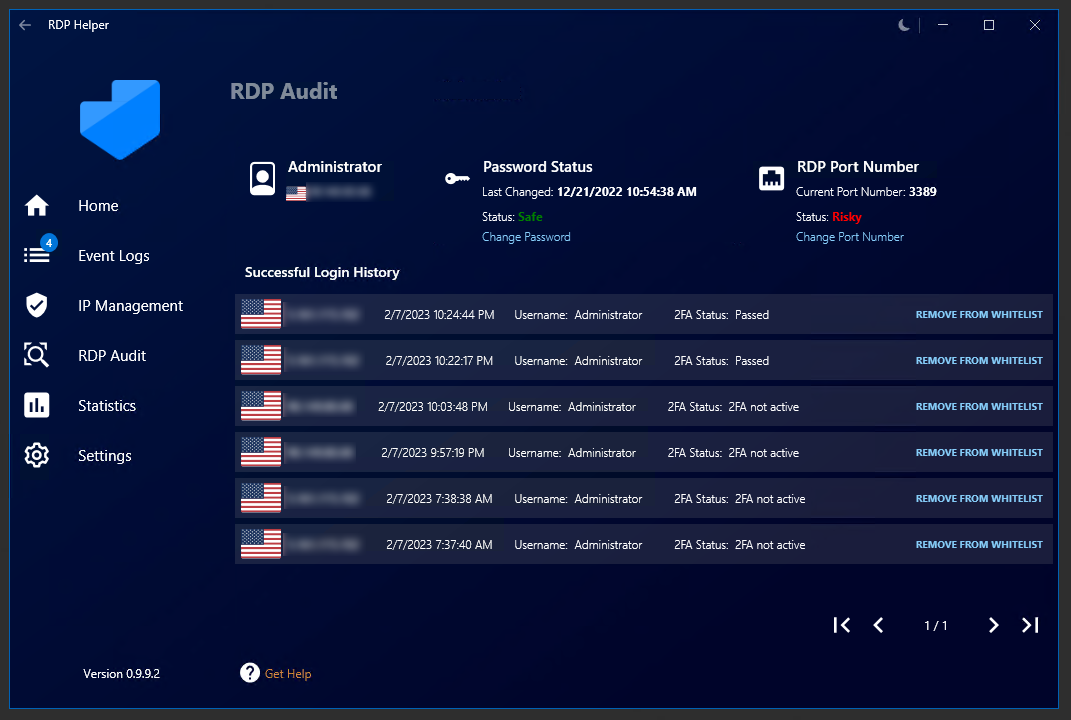Click the Change Port Number link
Screen dimensions: 1071x720
pos(849,237)
